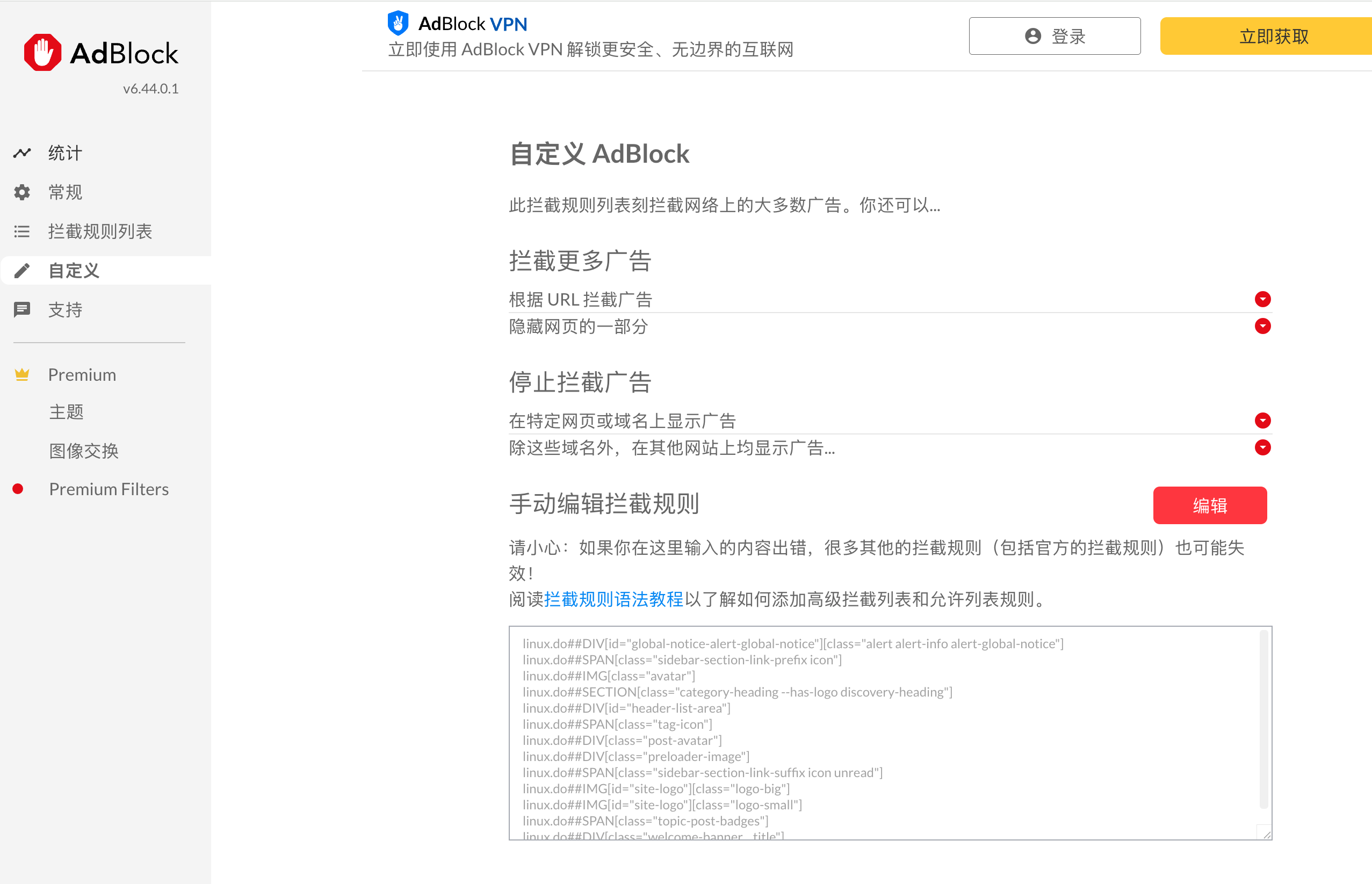1372x884 pixels.
Task: Click the support chat bubble icon
Action: coord(22,309)
